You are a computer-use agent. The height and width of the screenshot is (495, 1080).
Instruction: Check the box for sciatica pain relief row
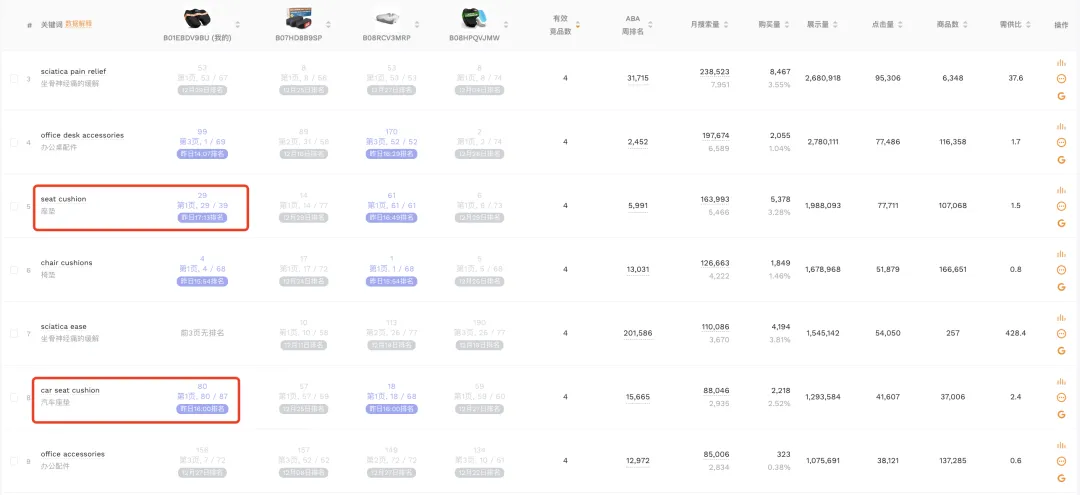point(14,78)
